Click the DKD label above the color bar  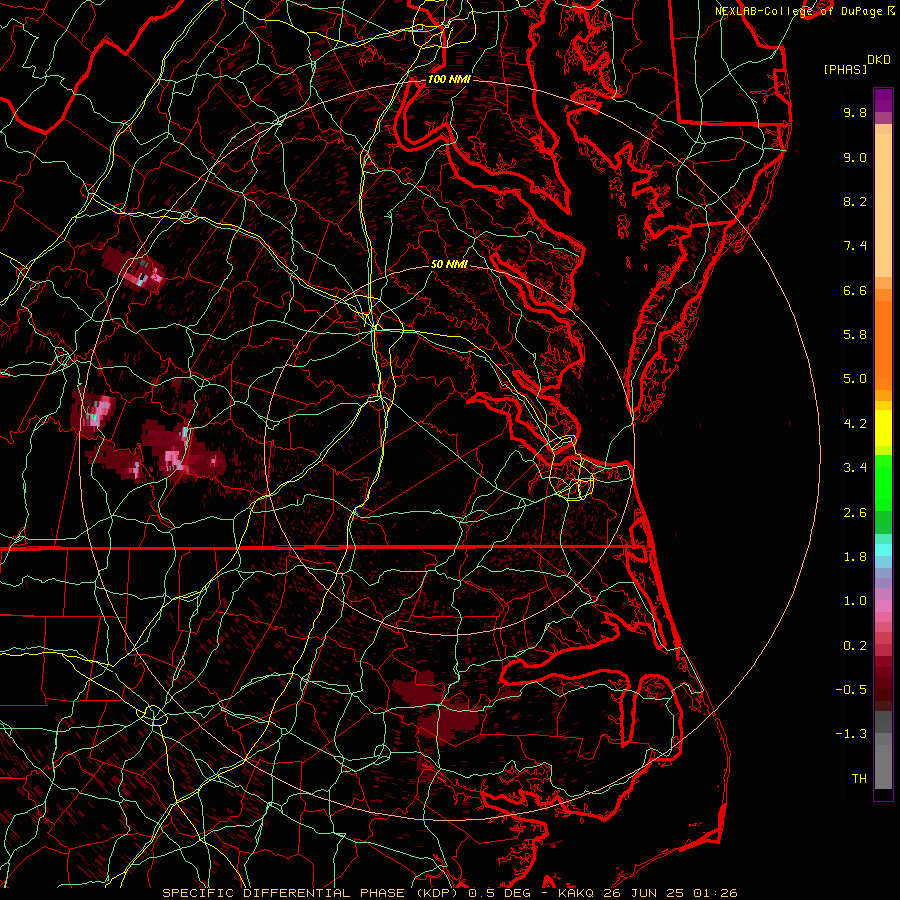coord(879,60)
